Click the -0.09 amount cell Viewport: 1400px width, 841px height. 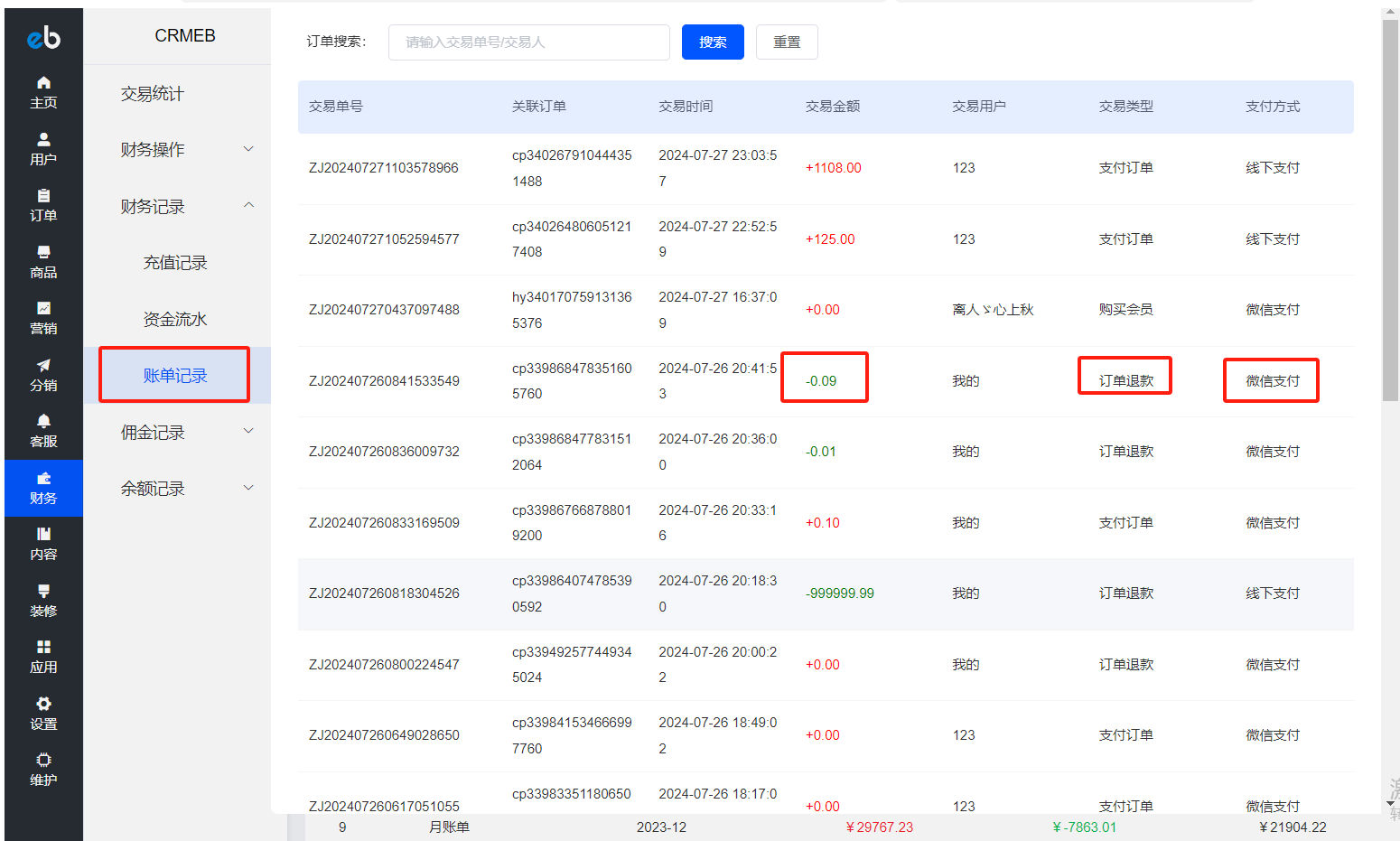coord(821,381)
